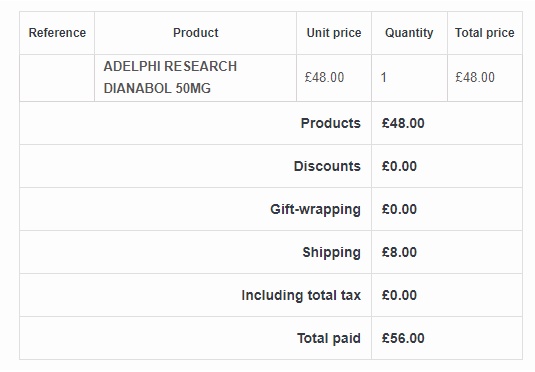Click the Gift-wrapping £0.00 amount
Screen dimensions: 535x372
[x=399, y=209]
